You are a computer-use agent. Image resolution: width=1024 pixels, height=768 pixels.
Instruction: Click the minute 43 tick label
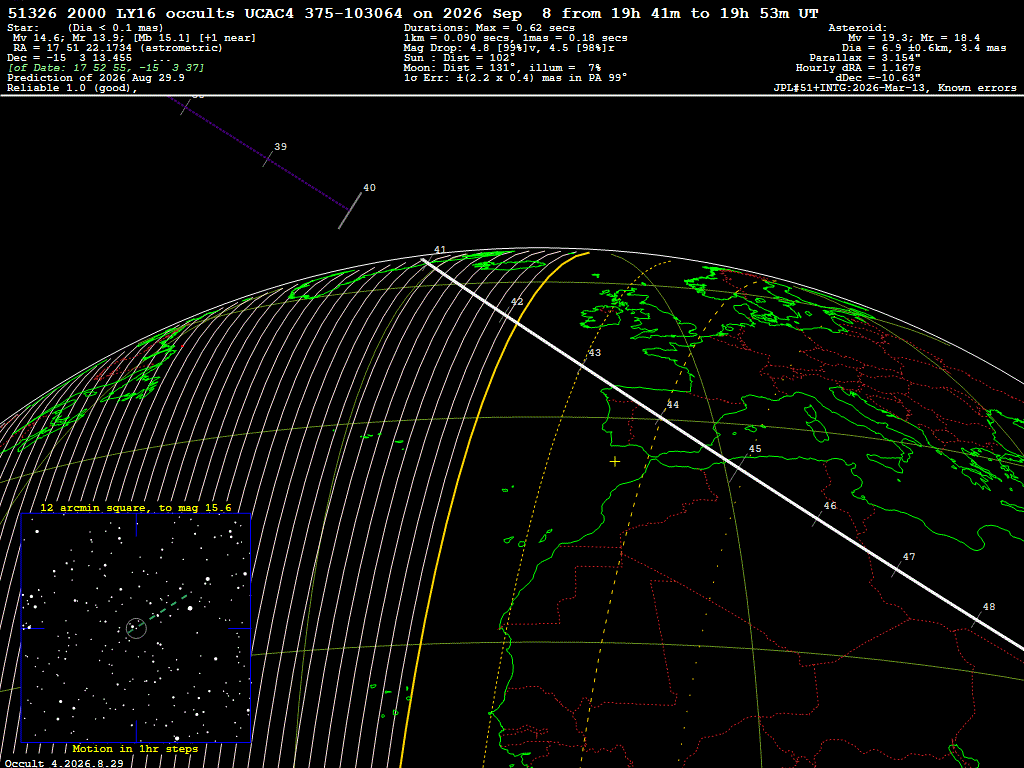[x=594, y=353]
